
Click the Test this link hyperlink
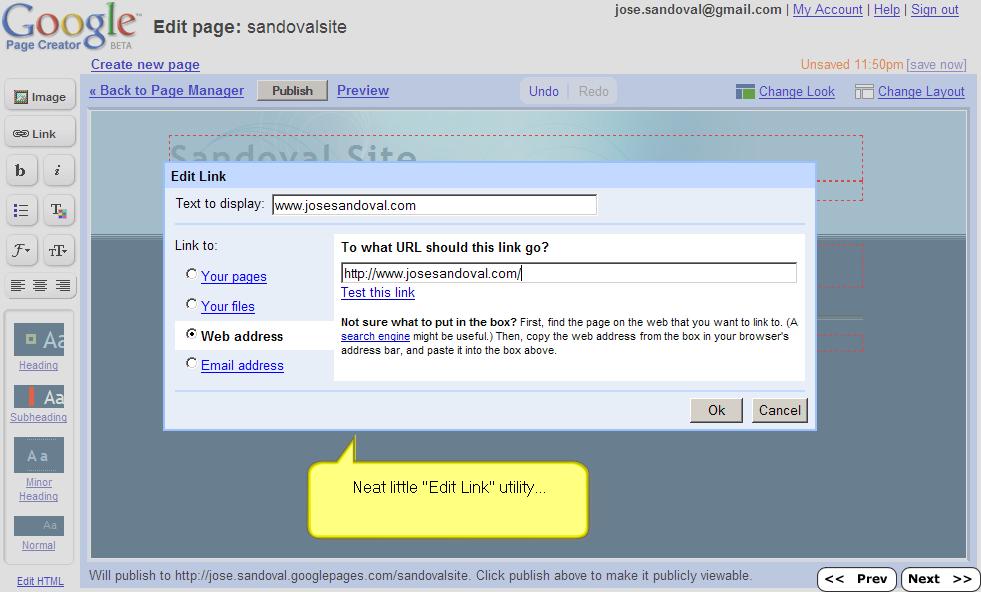(x=378, y=292)
